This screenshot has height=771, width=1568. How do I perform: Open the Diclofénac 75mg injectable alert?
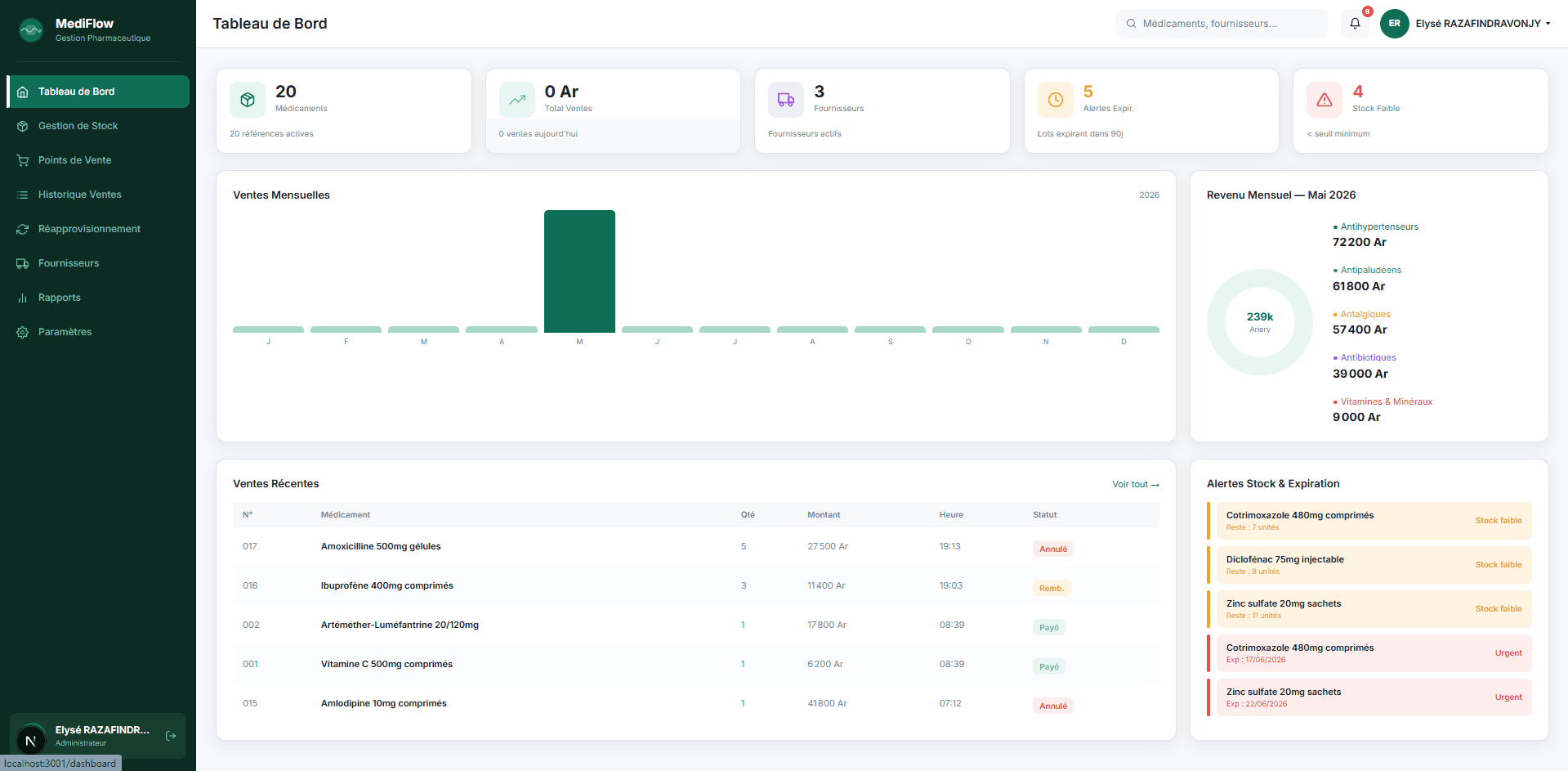(x=1369, y=565)
